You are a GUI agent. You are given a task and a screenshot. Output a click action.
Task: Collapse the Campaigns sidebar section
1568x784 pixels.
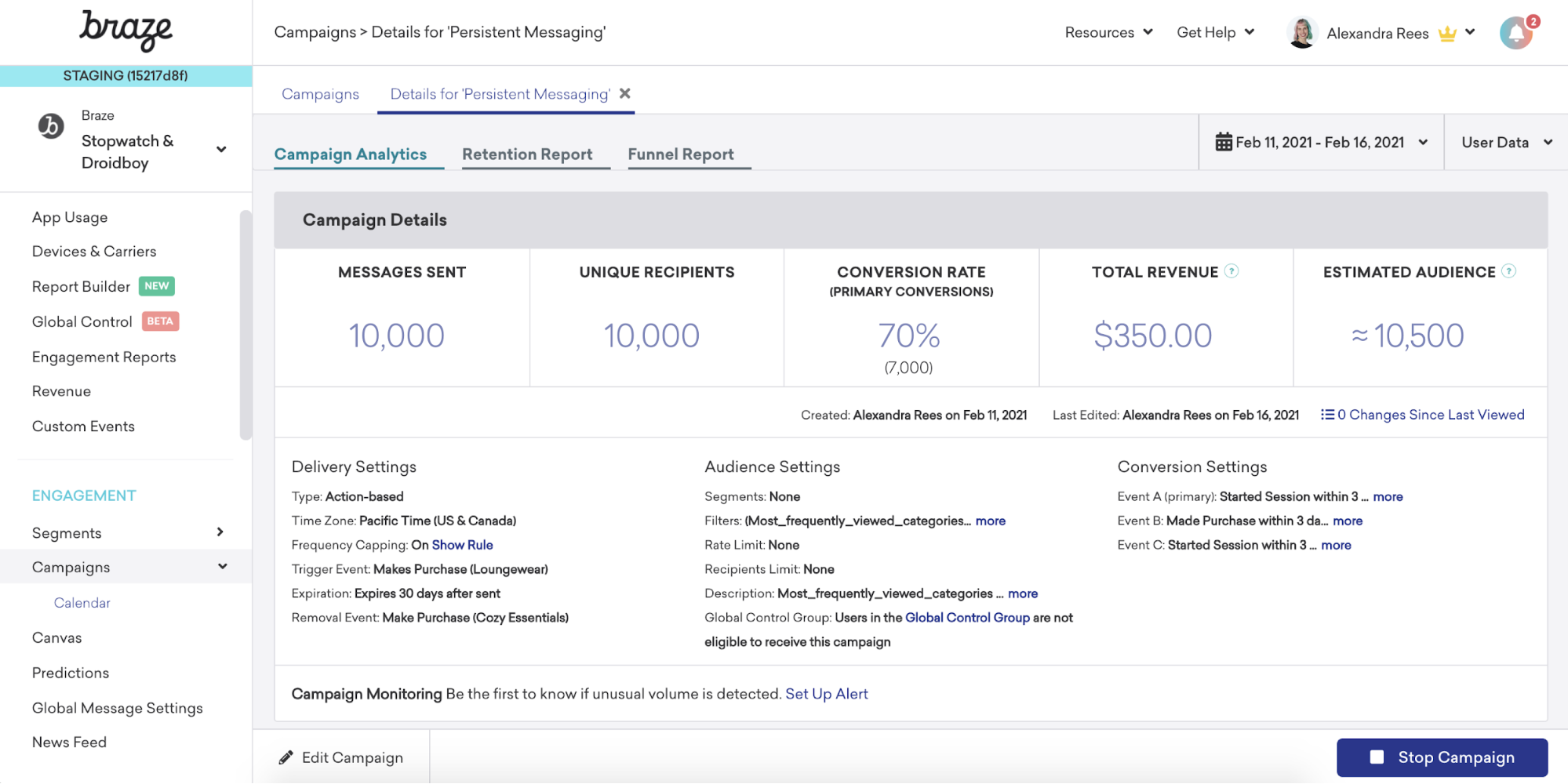tap(223, 566)
